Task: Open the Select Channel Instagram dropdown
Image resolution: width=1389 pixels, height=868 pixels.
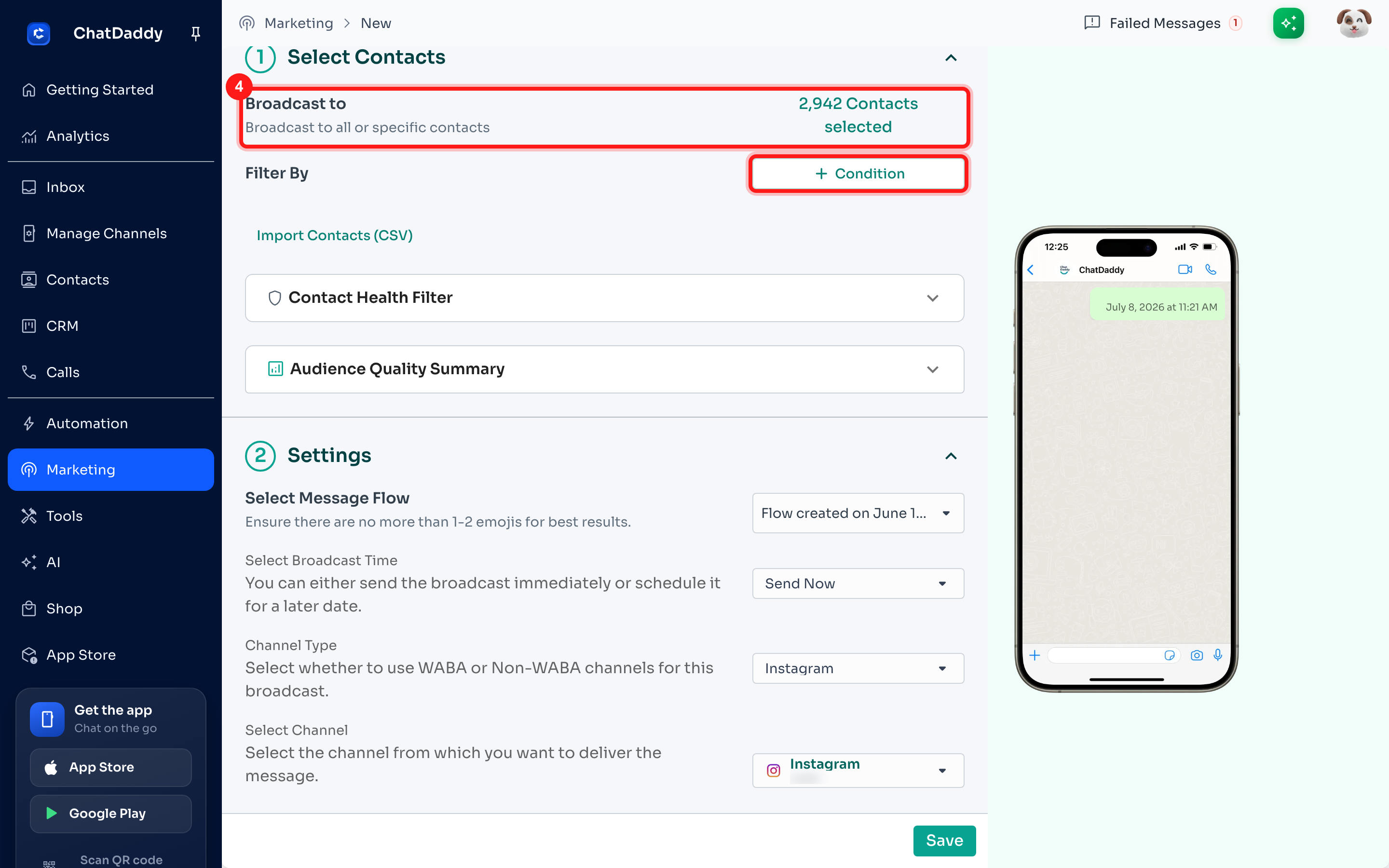Action: click(858, 771)
